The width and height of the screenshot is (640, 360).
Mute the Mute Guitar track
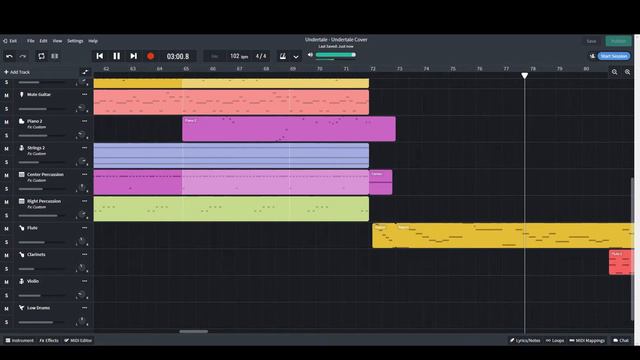pos(6,95)
